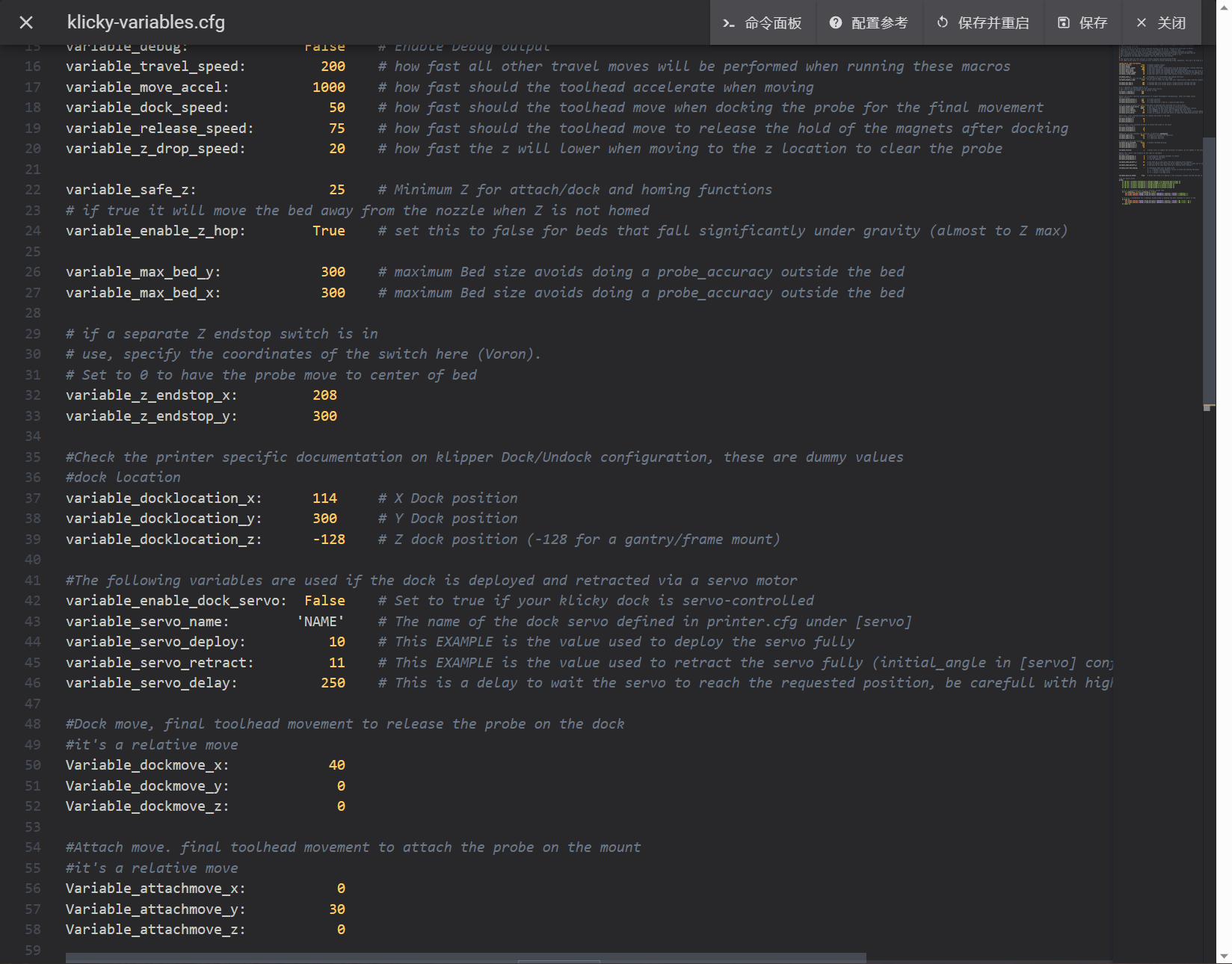Click value 30 of Variable_attachmove_y
This screenshot has height=964, width=1232.
[337, 909]
